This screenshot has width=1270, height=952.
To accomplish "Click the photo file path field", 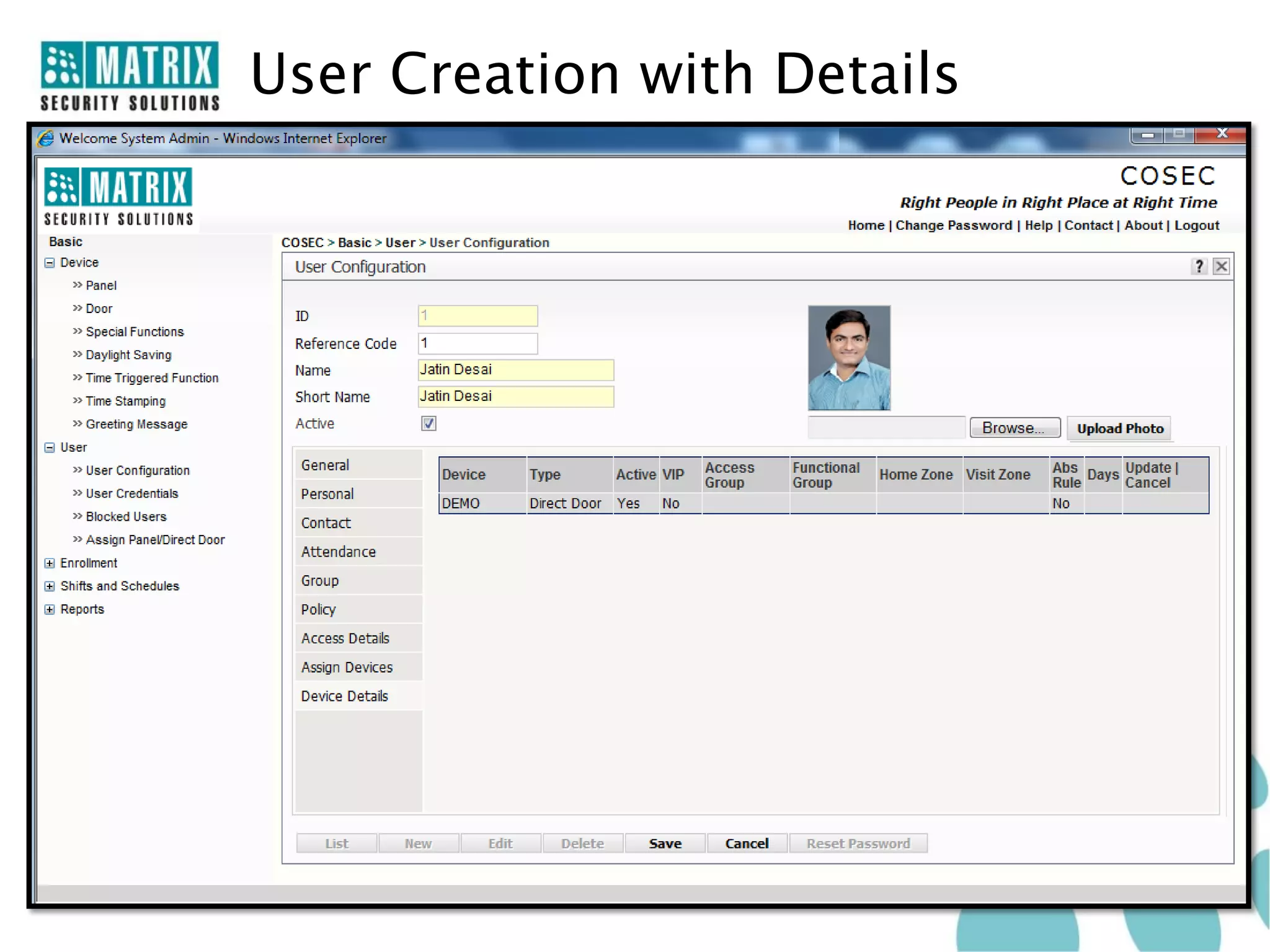I will pos(887,428).
